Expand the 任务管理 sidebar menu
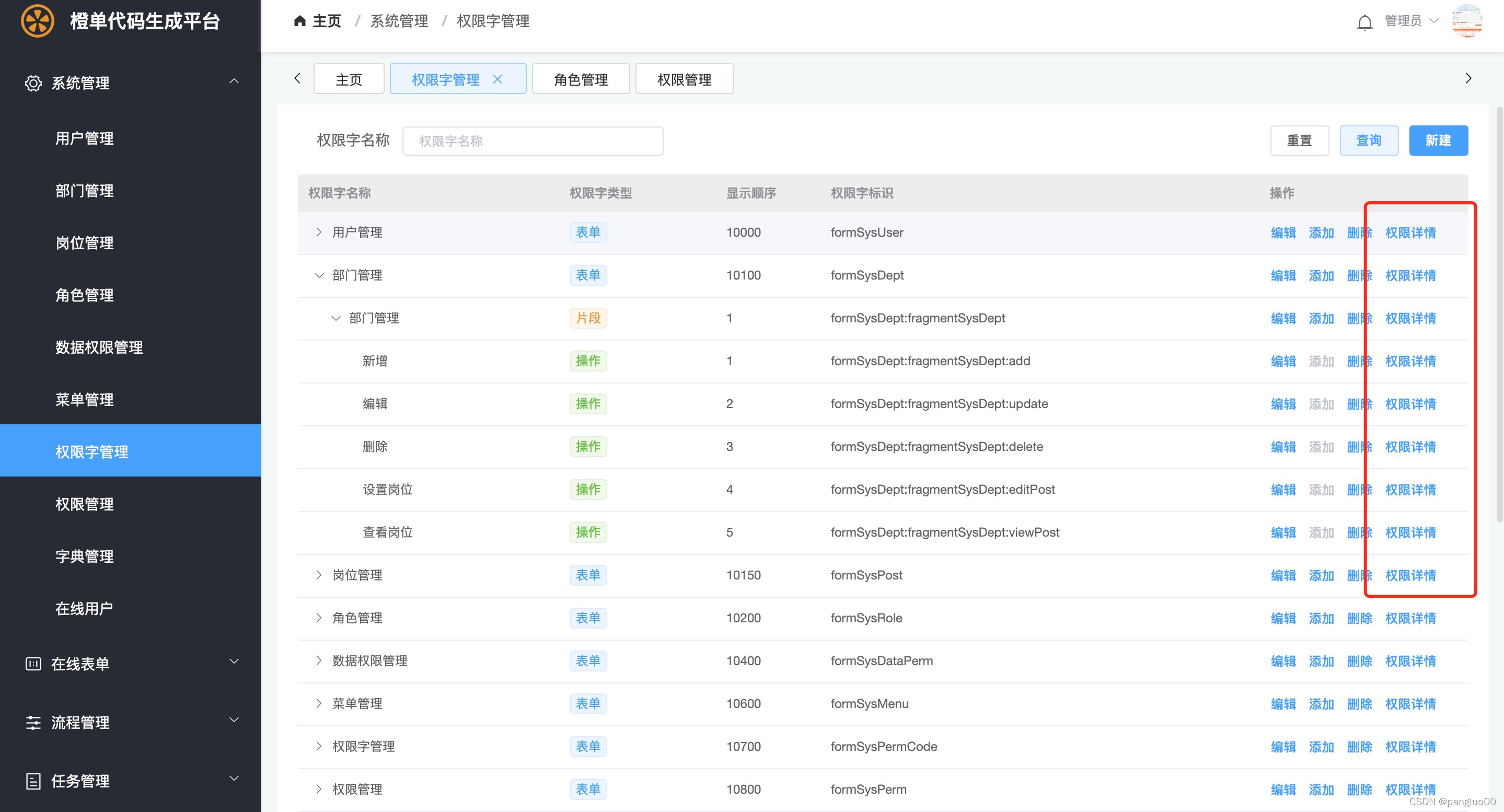 click(234, 778)
